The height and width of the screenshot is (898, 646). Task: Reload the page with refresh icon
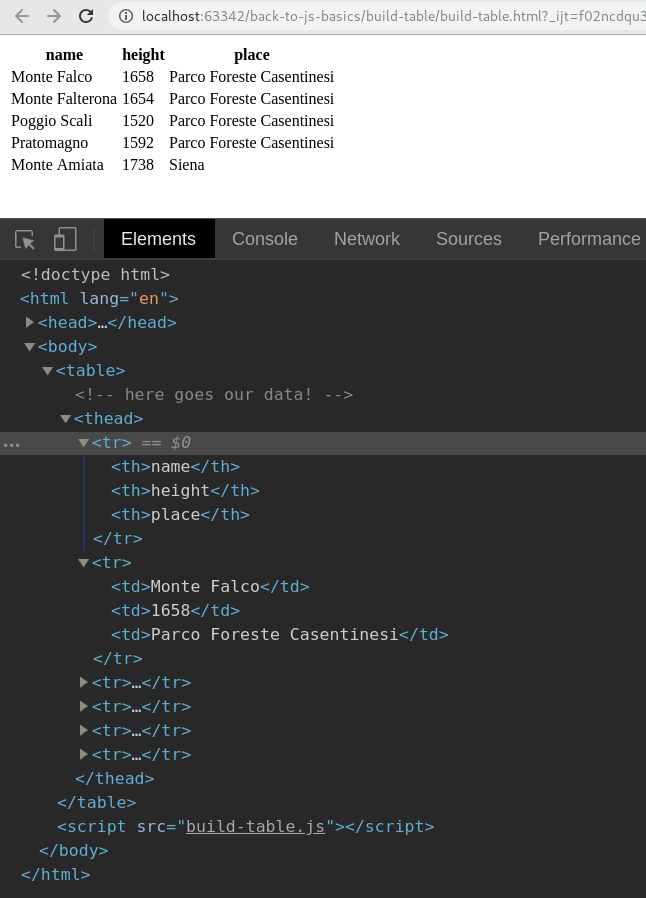tap(86, 16)
